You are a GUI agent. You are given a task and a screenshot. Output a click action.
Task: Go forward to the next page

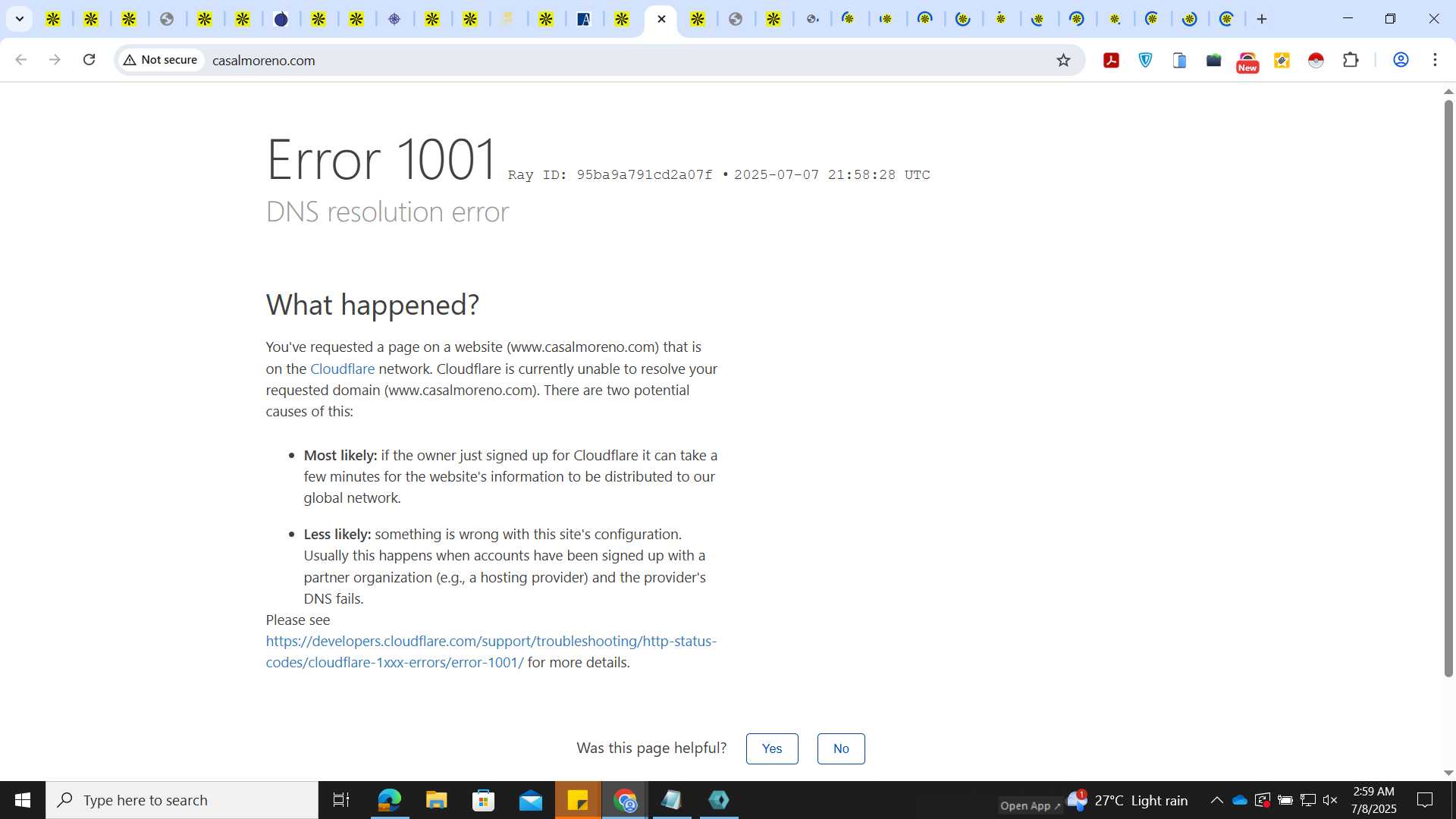click(x=55, y=60)
